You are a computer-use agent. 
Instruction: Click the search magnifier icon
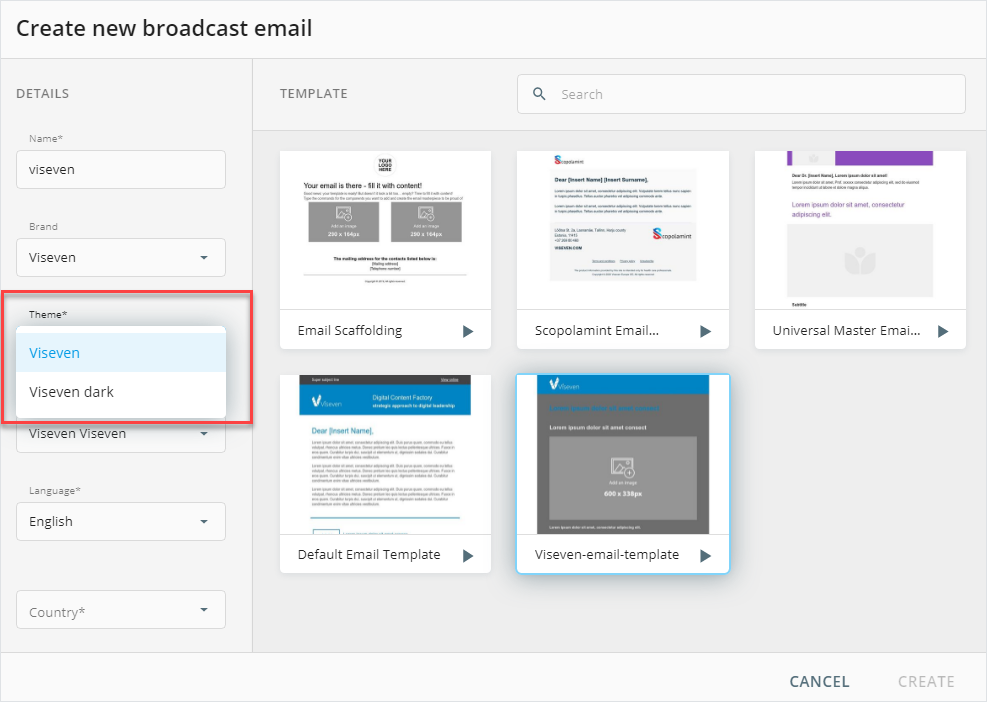point(540,94)
